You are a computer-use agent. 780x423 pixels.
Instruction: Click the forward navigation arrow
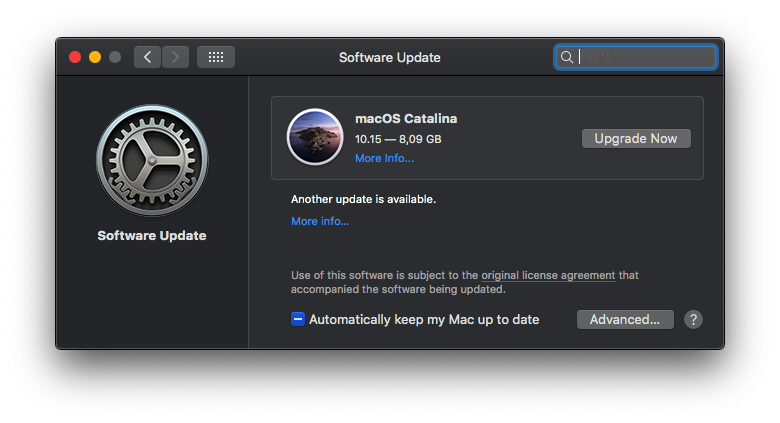175,57
